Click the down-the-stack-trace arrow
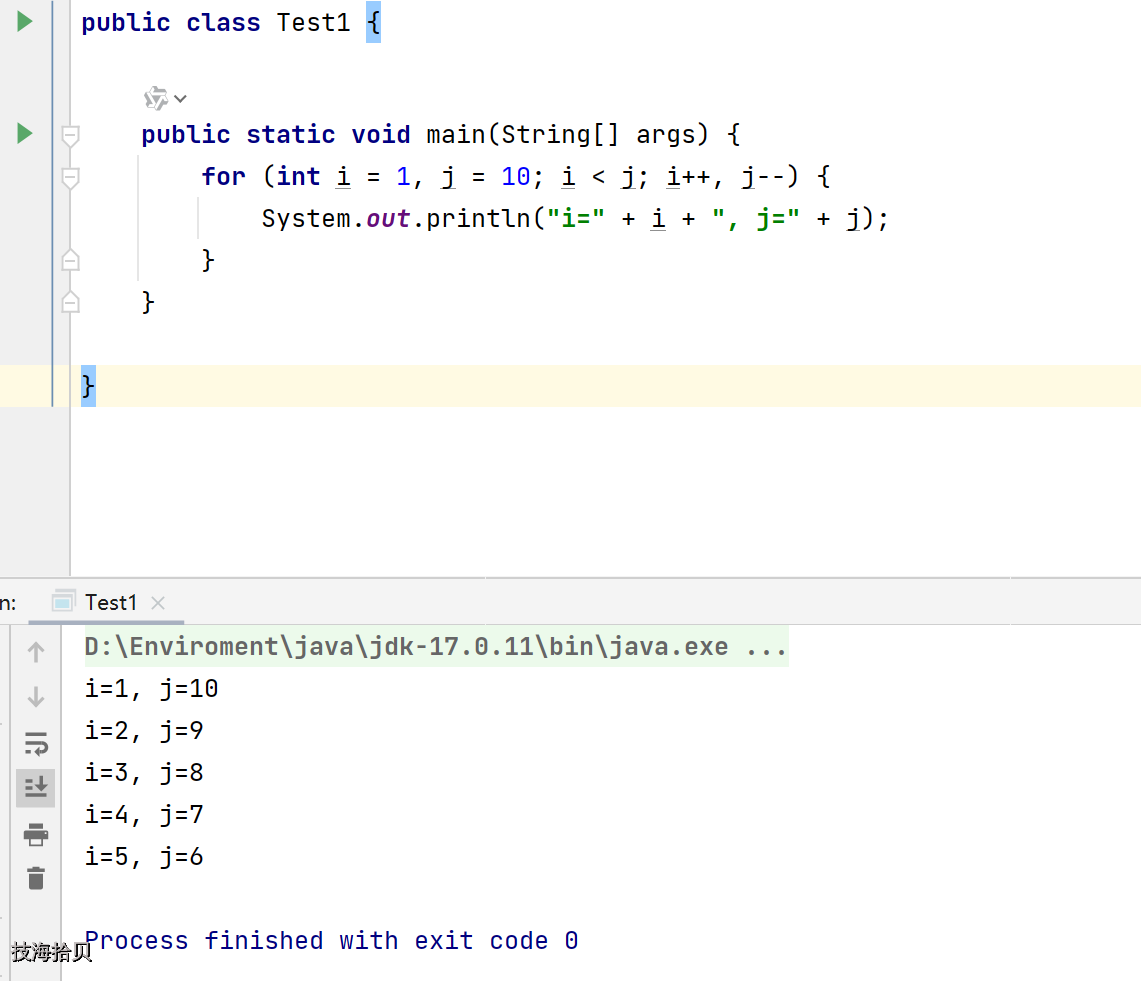Viewport: 1141px width, 981px height. (x=36, y=697)
